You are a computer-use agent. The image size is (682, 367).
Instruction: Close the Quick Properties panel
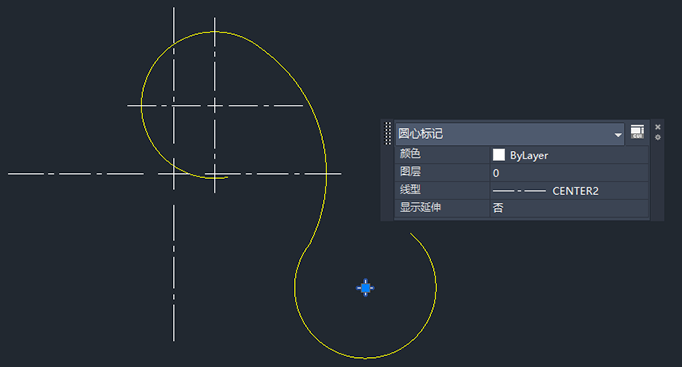[658, 127]
